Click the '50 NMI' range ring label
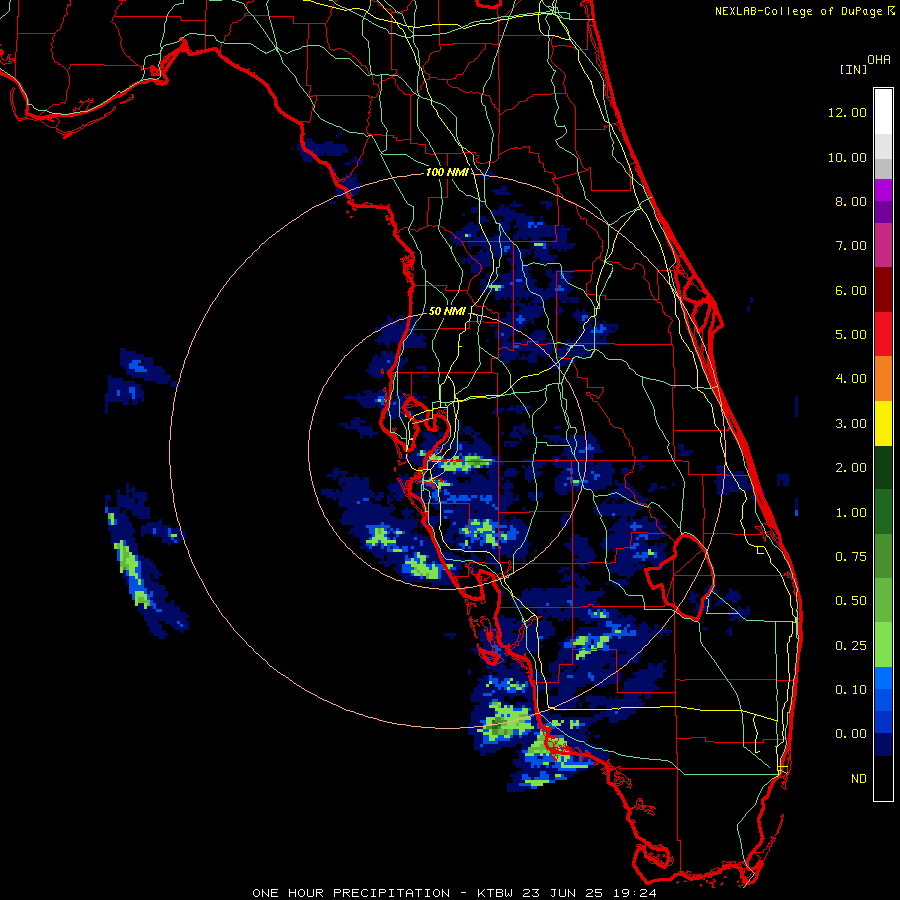The height and width of the screenshot is (900, 900). pos(447,311)
